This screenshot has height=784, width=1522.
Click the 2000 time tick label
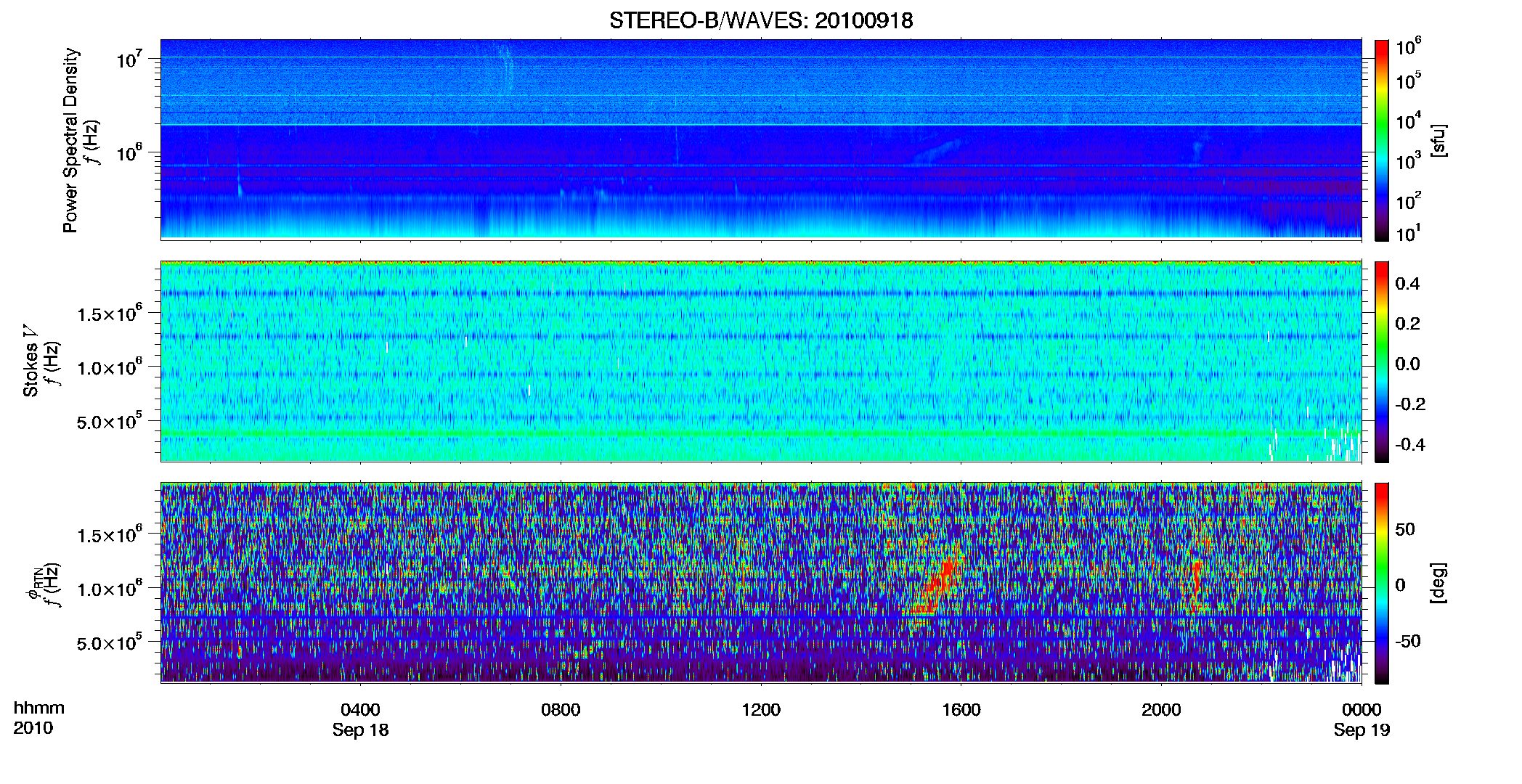click(x=1161, y=710)
